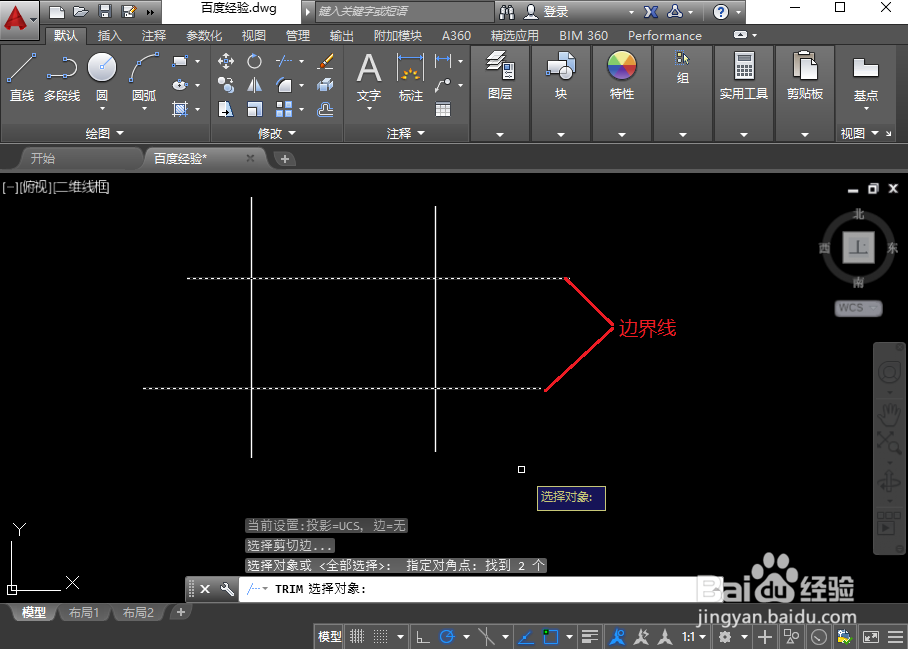Viewport: 908px width, 649px height.
Task: Click the Table tool icon
Action: pos(443,109)
